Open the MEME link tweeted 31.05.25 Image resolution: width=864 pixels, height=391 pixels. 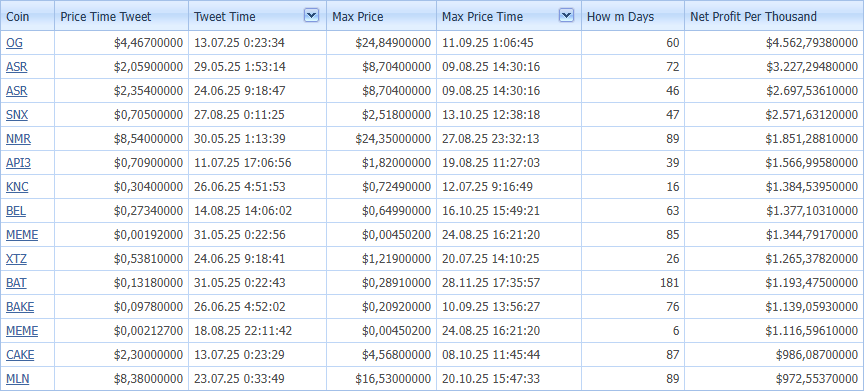pos(22,235)
